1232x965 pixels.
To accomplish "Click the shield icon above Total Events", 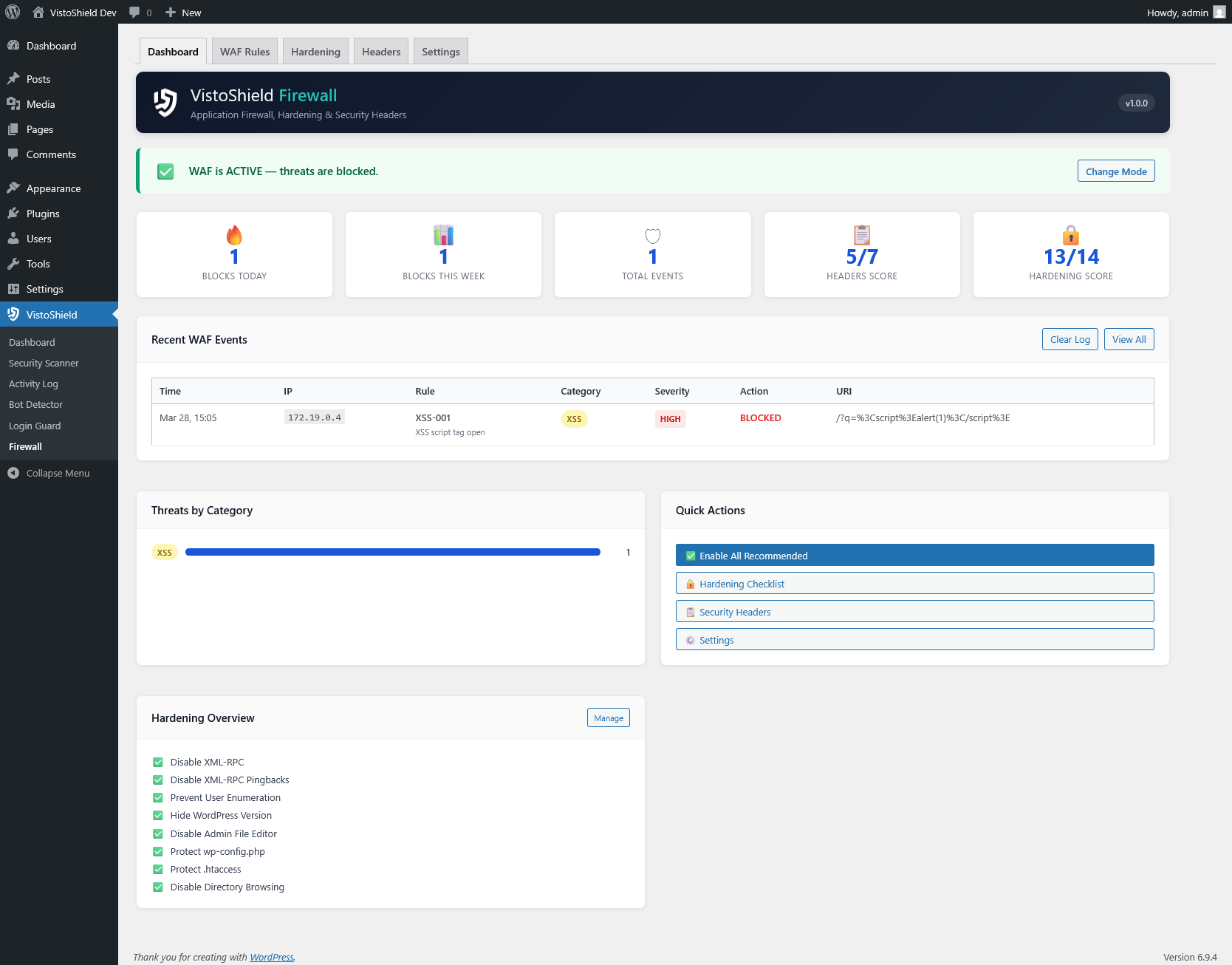I will (652, 235).
